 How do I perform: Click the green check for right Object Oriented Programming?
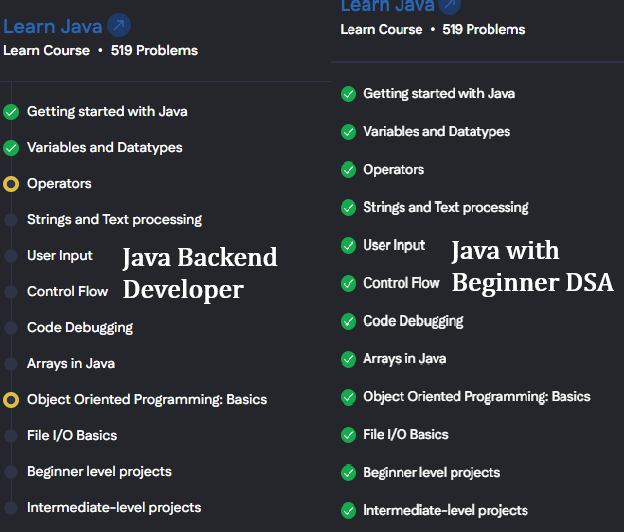(x=349, y=397)
